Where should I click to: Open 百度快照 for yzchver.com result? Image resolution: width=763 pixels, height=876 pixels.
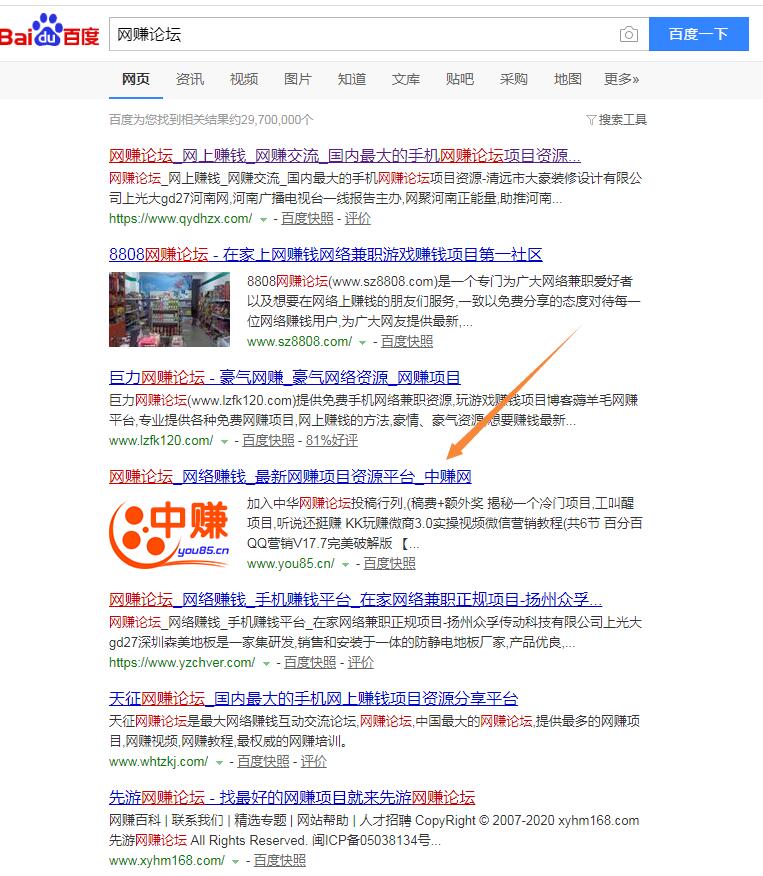coord(310,663)
